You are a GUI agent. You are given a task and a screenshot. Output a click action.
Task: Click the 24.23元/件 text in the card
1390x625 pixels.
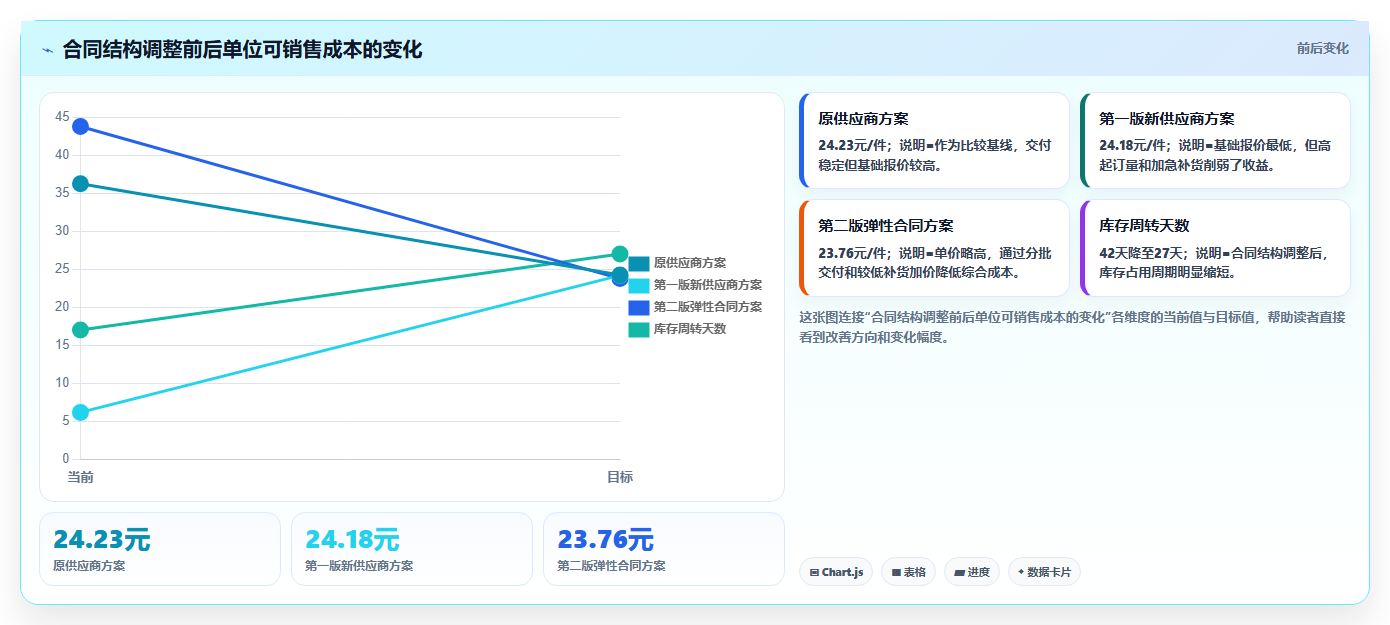(854, 145)
